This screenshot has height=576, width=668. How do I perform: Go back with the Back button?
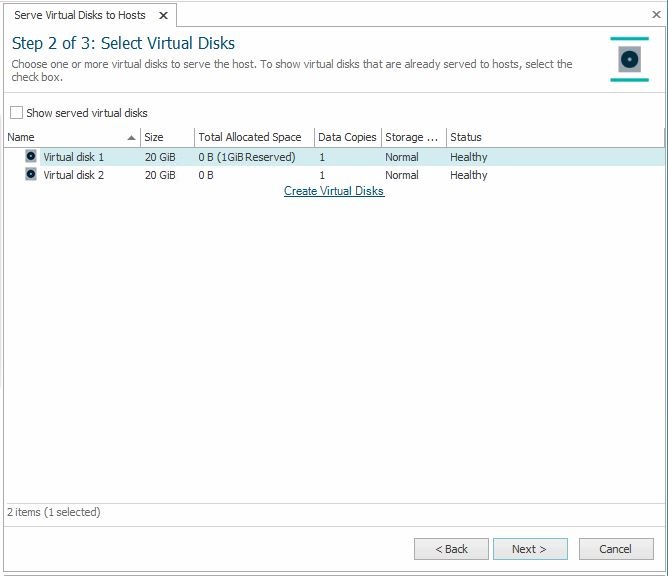pos(451,549)
